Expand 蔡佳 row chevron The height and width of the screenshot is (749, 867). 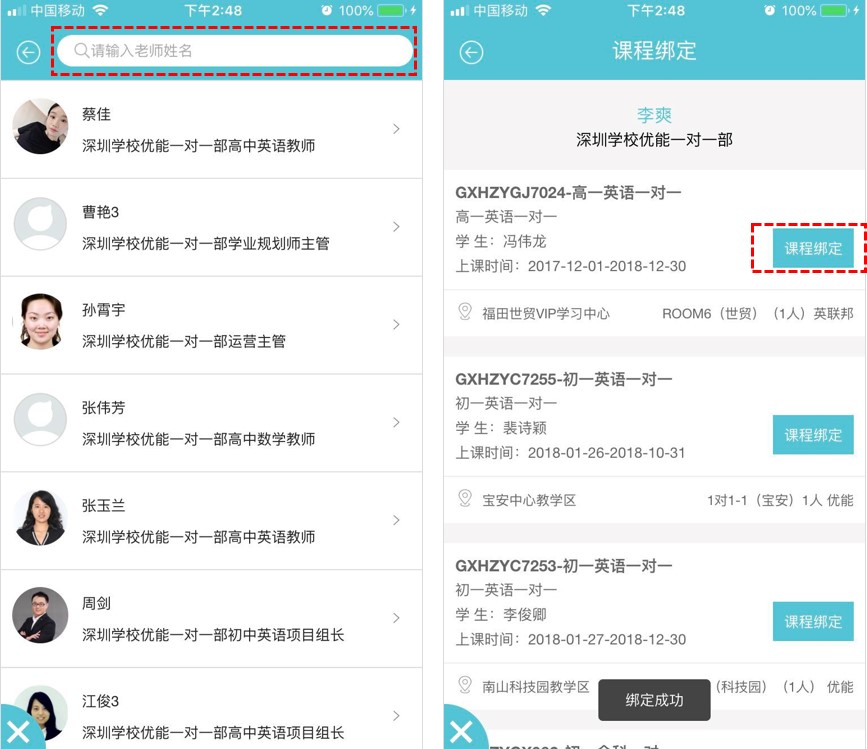[x=397, y=129]
